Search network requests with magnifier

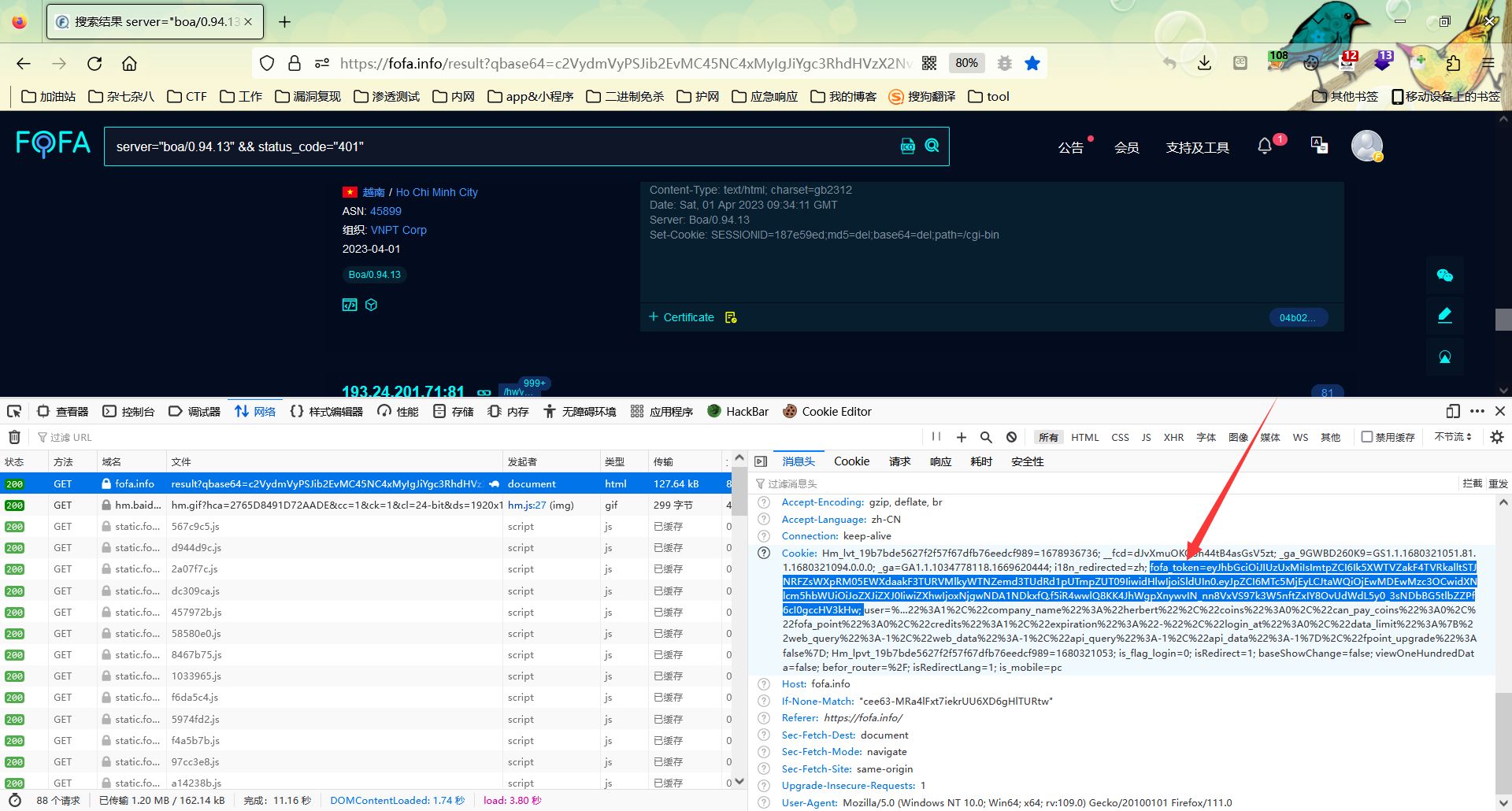[986, 437]
